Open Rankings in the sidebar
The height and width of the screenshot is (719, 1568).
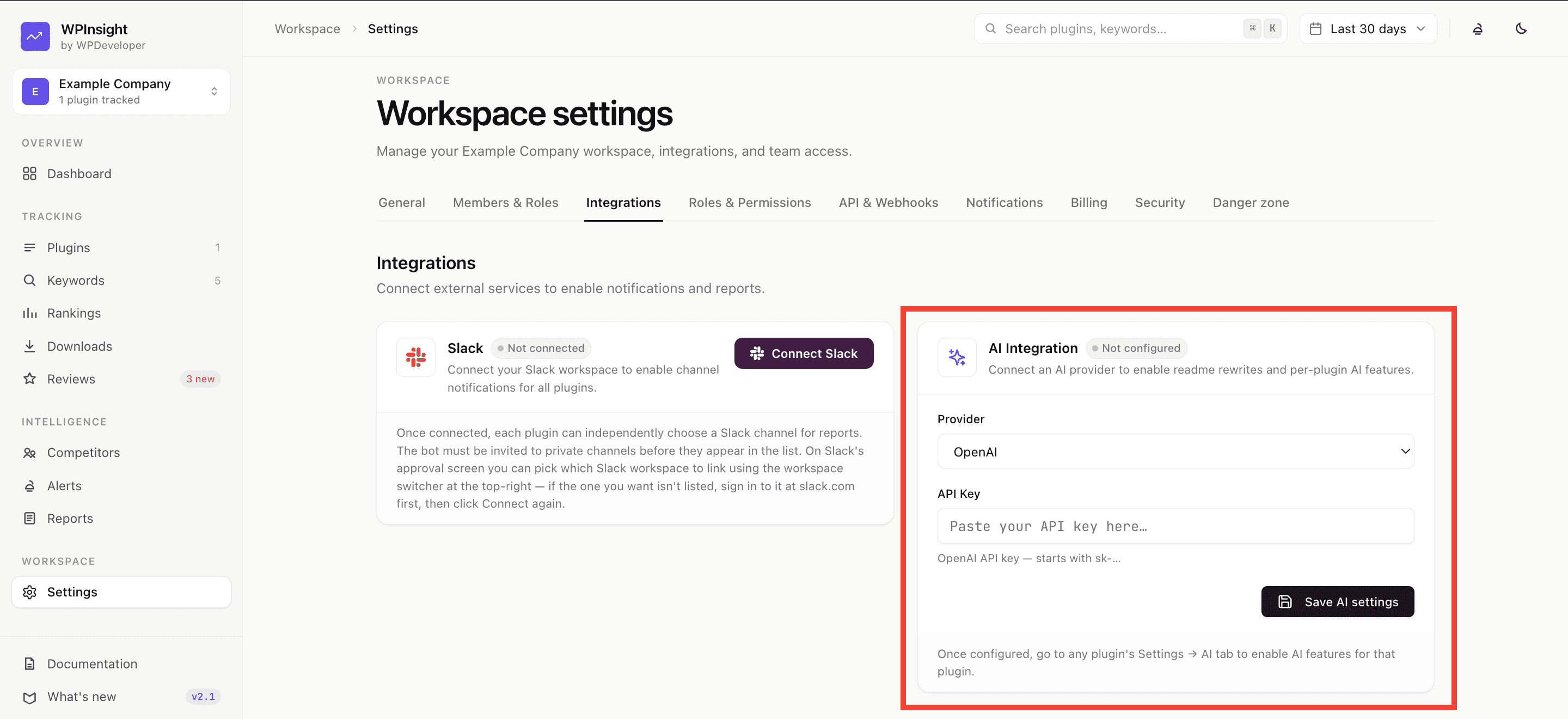pos(121,313)
